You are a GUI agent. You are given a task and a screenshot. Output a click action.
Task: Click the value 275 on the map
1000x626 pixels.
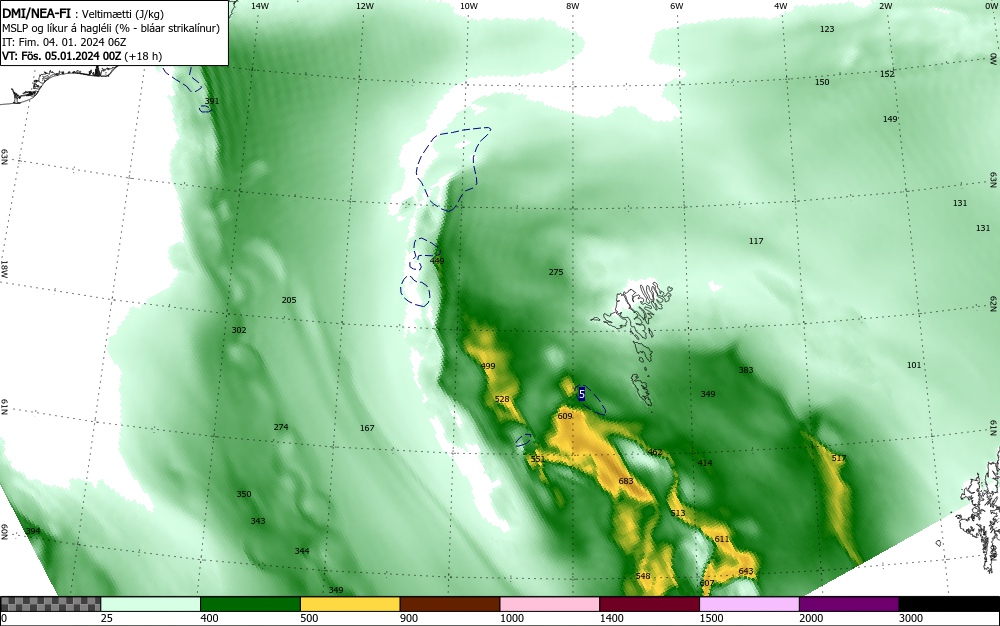tap(555, 272)
